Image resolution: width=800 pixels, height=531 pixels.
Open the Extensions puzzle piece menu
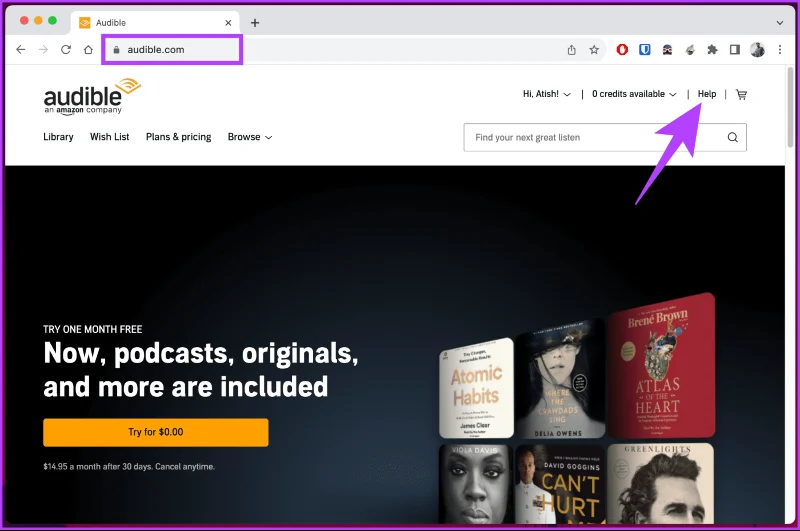coord(712,49)
